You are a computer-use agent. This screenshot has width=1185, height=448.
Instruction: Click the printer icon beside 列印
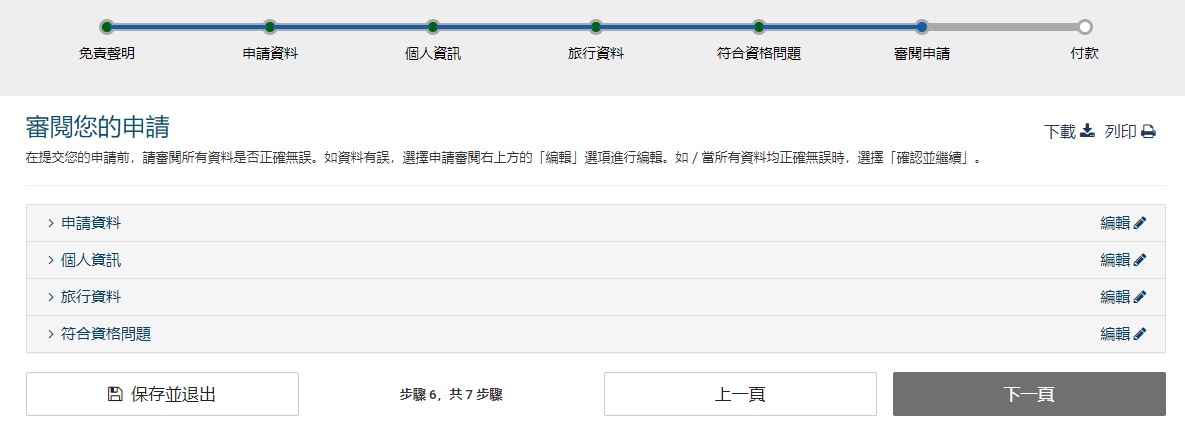click(x=1148, y=132)
